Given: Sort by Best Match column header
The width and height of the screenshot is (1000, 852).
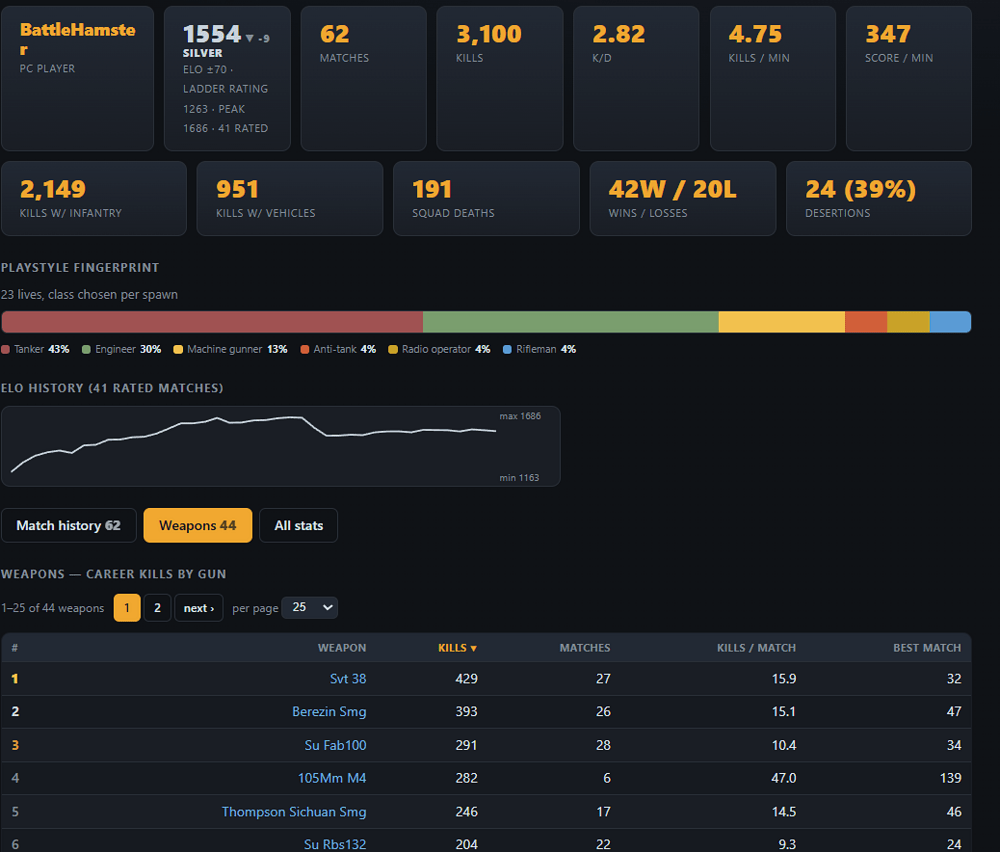Looking at the screenshot, I should [x=927, y=648].
